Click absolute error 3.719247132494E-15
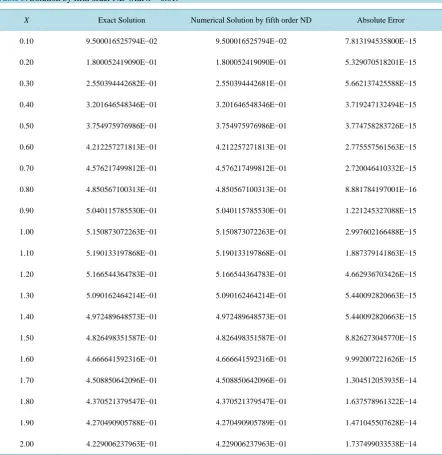442x455 pixels. [x=381, y=105]
